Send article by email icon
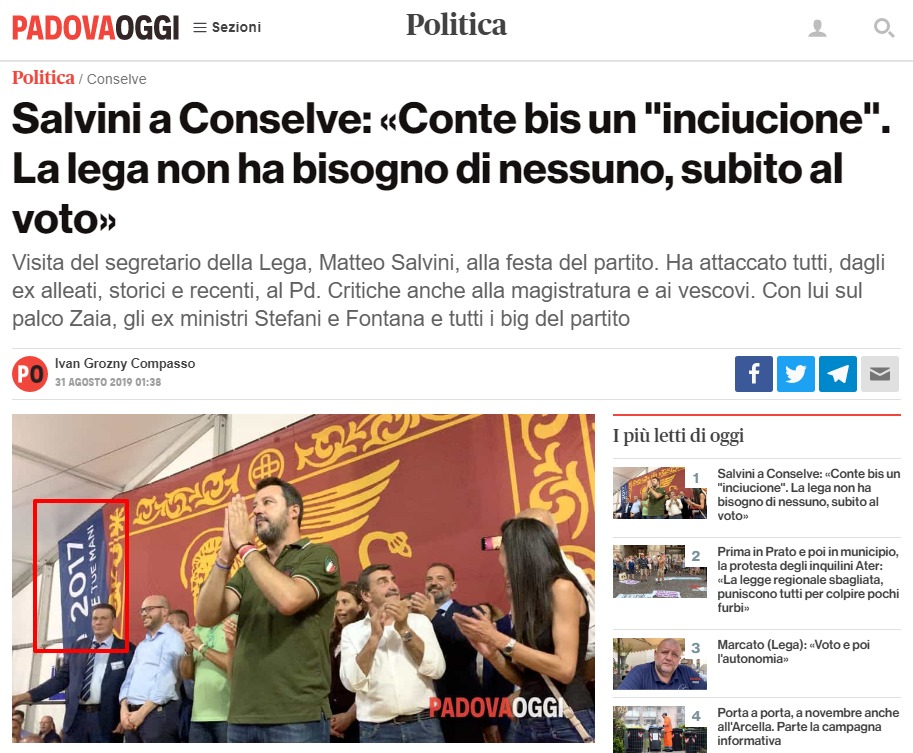 click(880, 374)
